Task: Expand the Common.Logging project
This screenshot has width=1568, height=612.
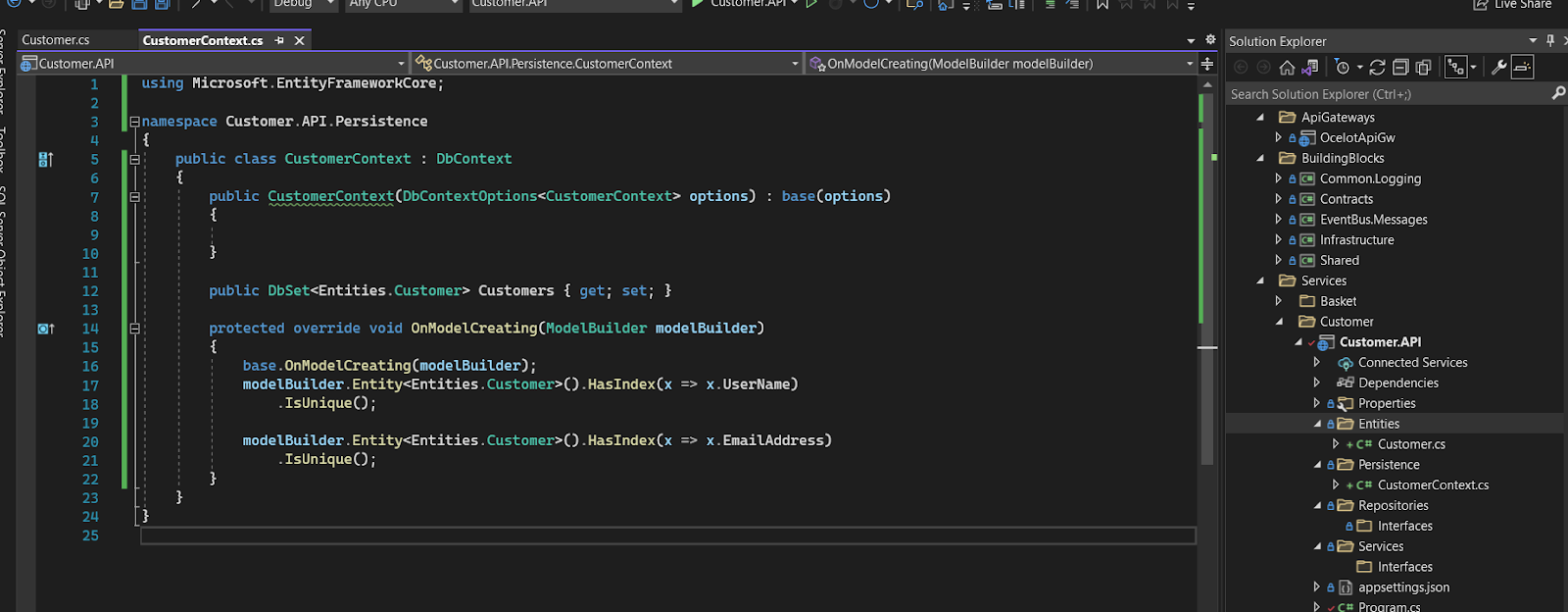Action: click(x=1278, y=178)
